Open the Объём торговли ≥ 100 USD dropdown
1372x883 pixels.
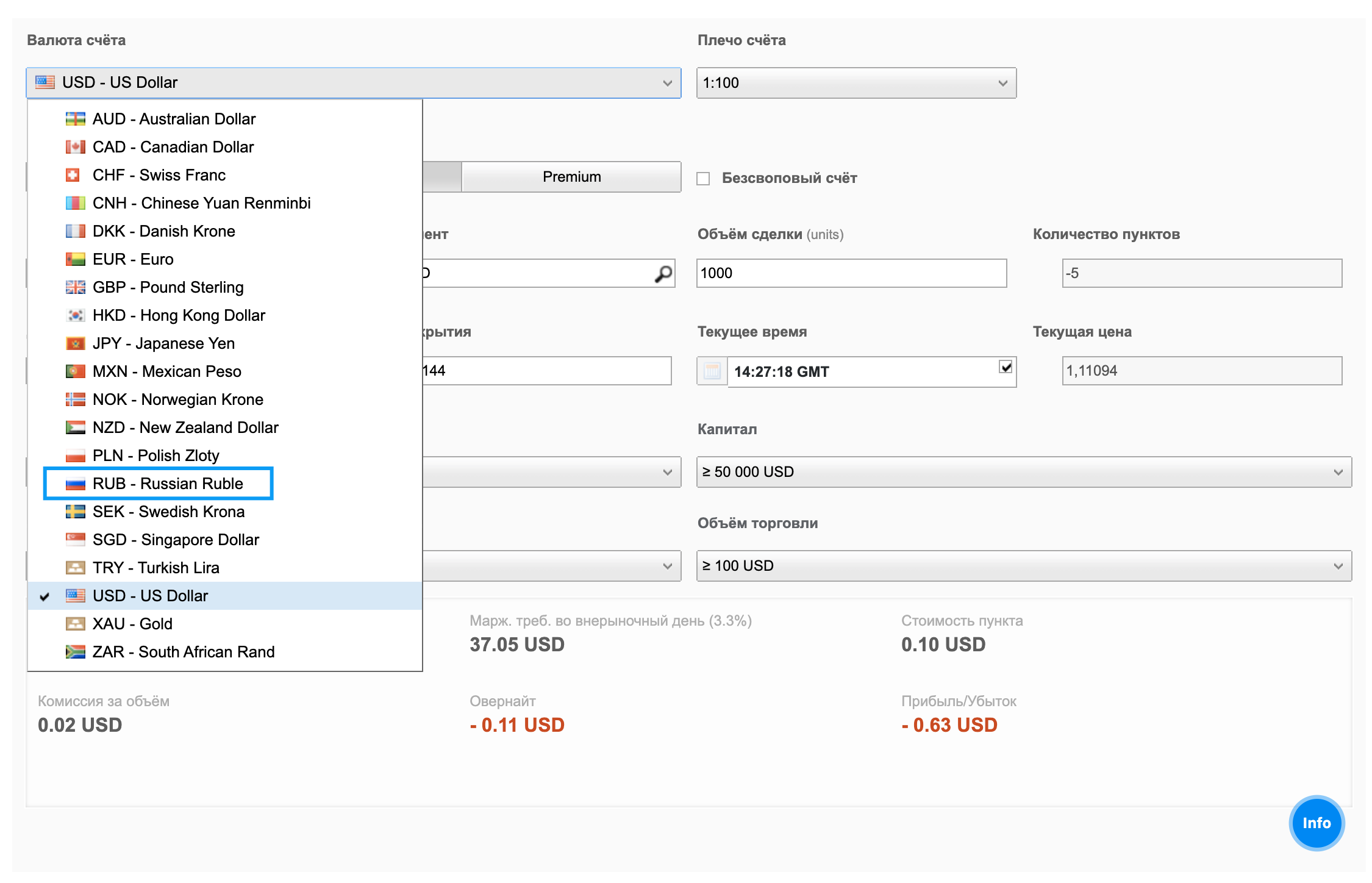click(1023, 566)
